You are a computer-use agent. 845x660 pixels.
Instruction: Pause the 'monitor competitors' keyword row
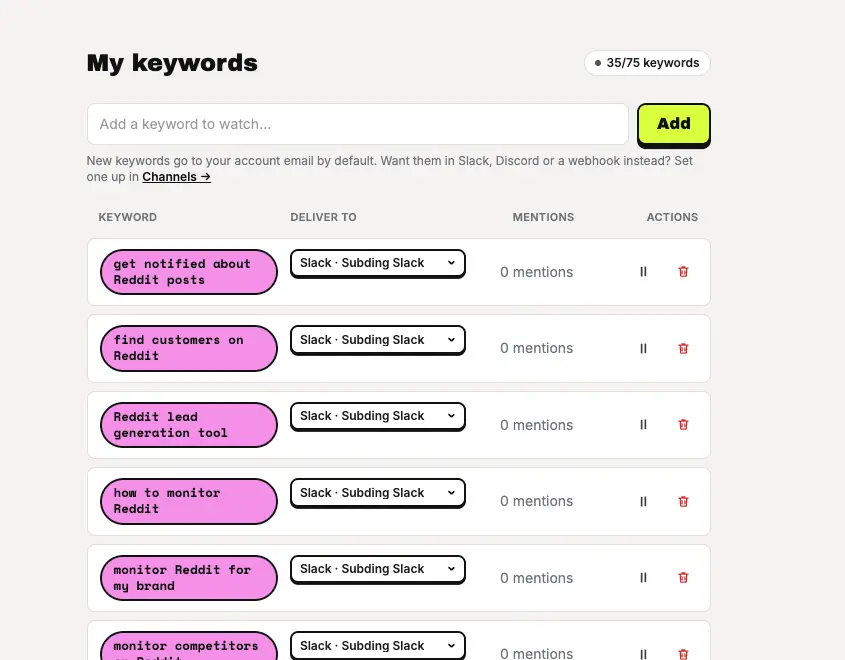643,654
